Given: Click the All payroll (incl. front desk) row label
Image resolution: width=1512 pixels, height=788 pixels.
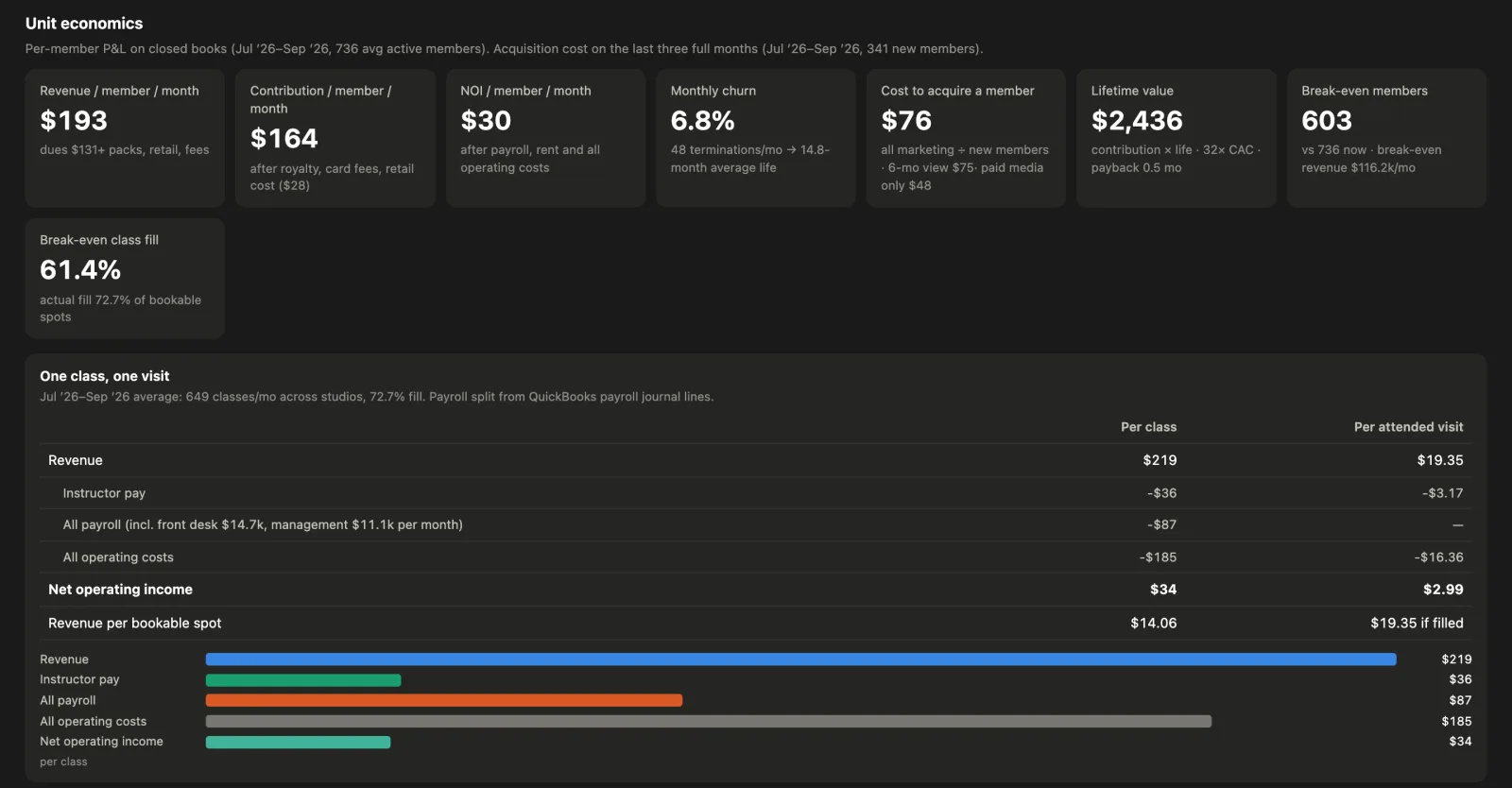Looking at the screenshot, I should pyautogui.click(x=263, y=524).
